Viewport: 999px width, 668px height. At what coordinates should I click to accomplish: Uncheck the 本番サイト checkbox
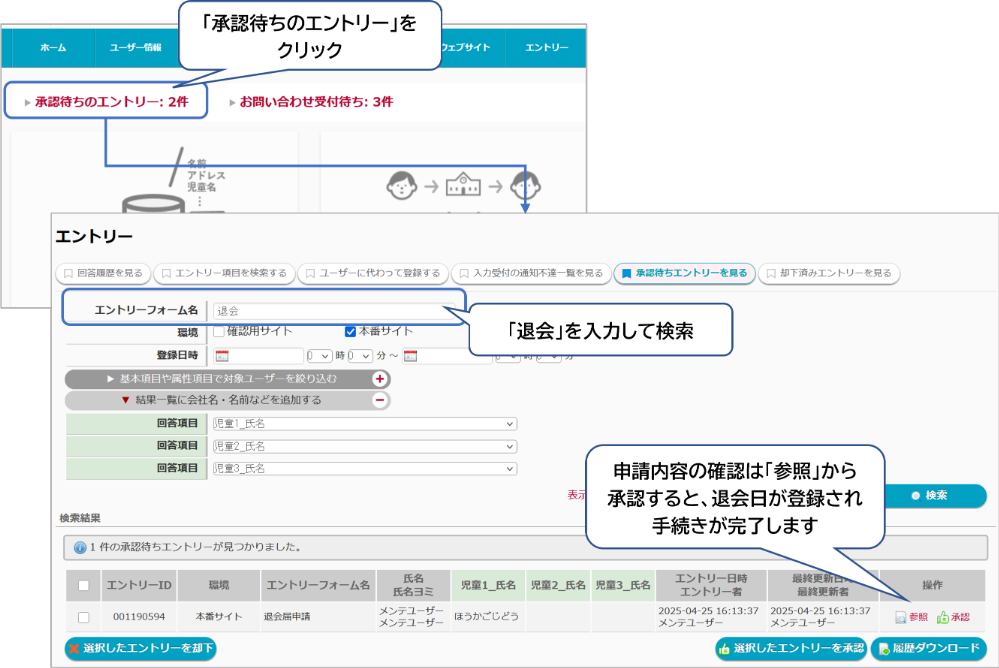tap(350, 332)
